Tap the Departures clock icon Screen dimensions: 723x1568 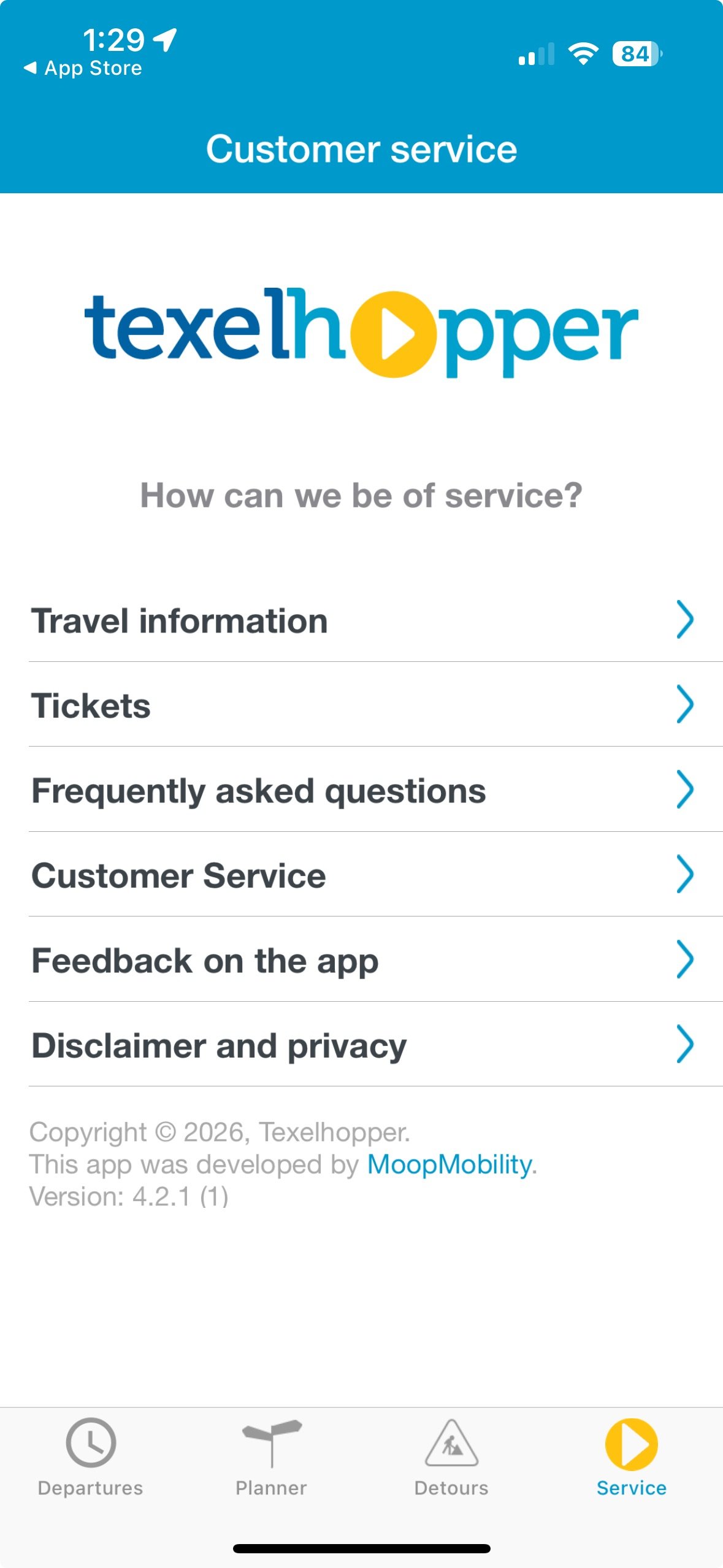pos(91,1442)
